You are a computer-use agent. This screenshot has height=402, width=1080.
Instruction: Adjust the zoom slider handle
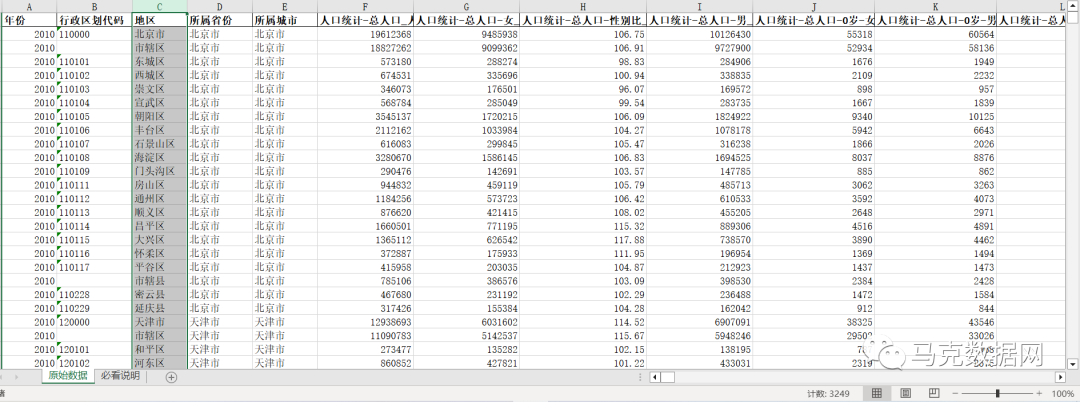pos(998,393)
